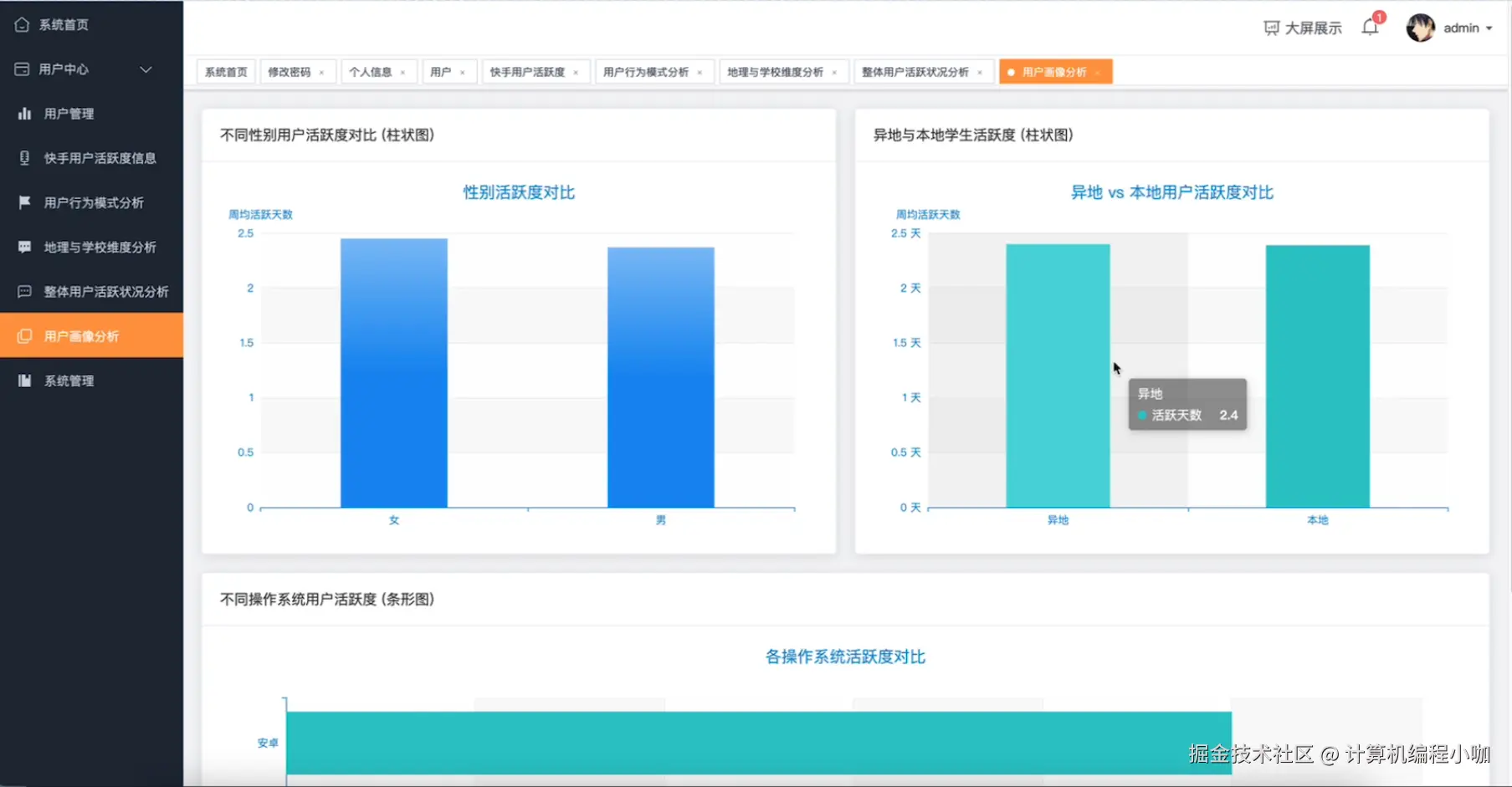Click the 安卓 axis label
The width and height of the screenshot is (1512, 787).
[268, 743]
